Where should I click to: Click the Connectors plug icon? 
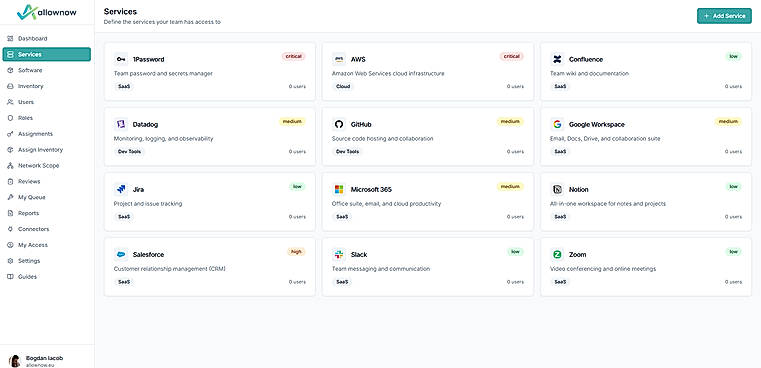coord(11,229)
